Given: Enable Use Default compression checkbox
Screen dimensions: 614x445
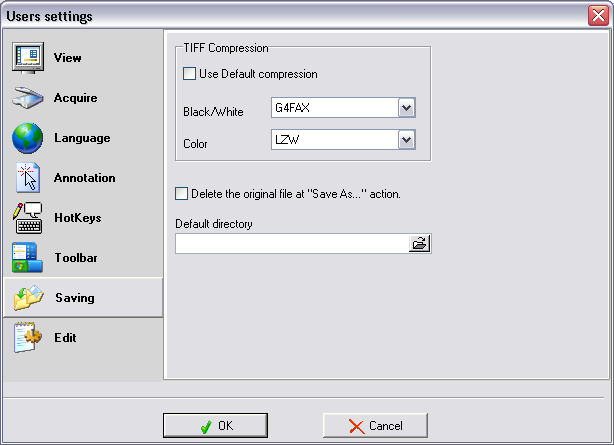Looking at the screenshot, I should point(190,74).
